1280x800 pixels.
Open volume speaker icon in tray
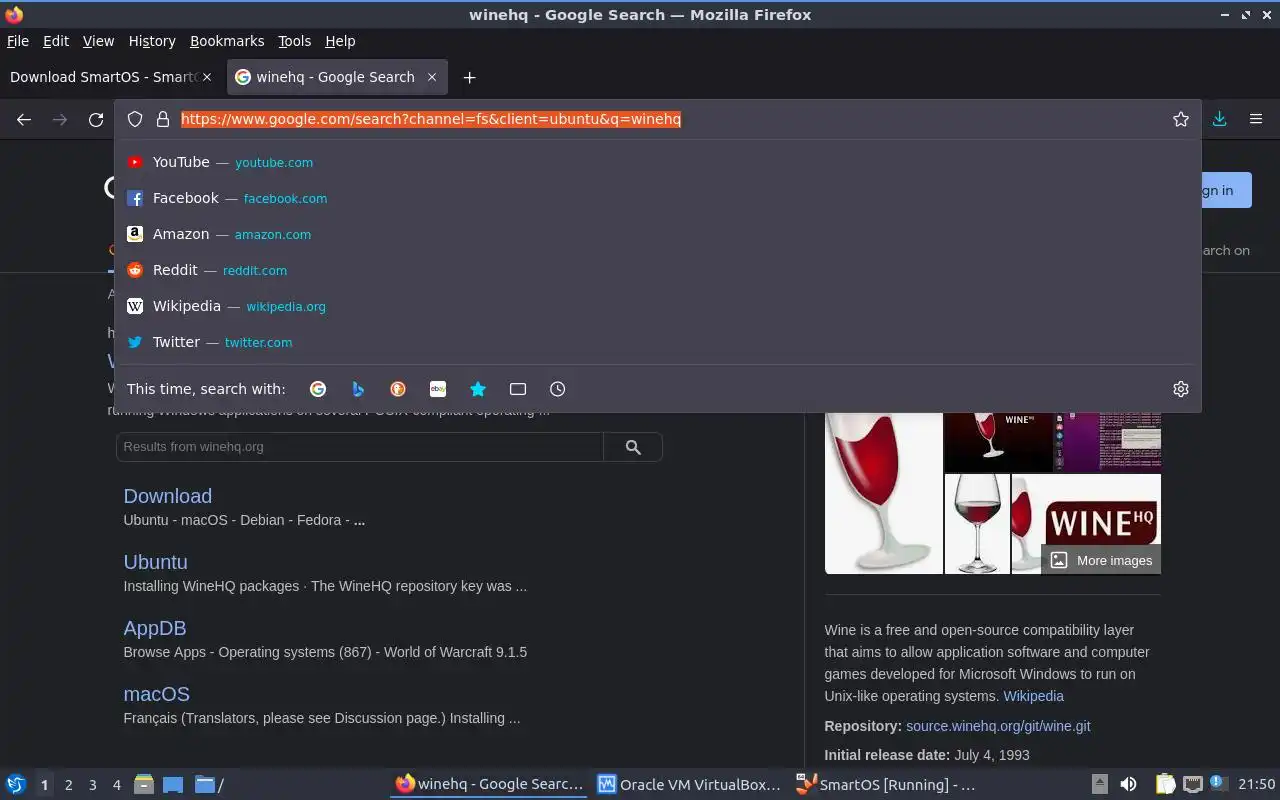[1128, 784]
